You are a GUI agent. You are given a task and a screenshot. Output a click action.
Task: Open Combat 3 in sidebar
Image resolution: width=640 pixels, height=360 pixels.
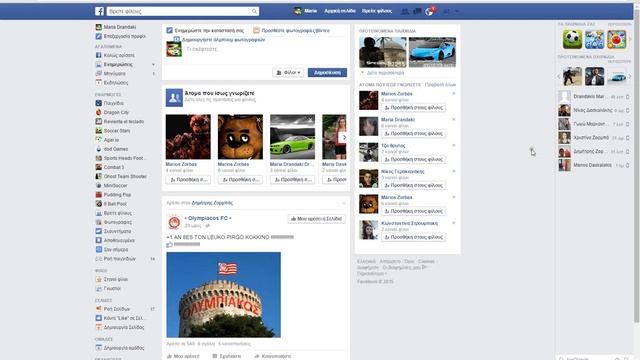pos(110,167)
